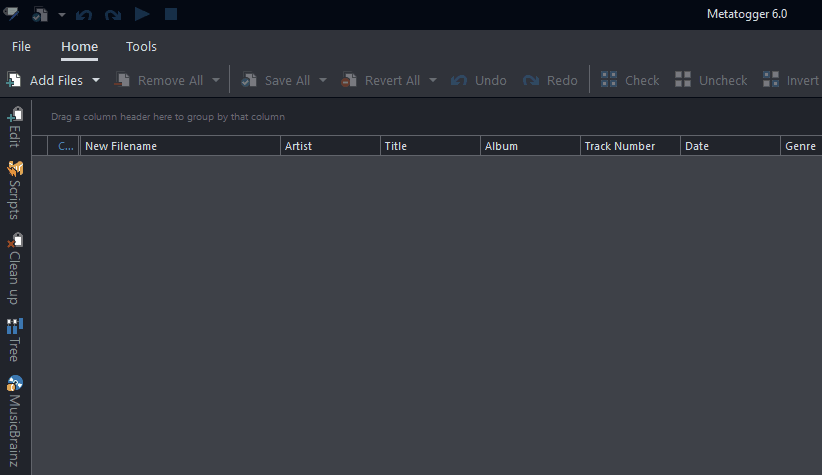The width and height of the screenshot is (822, 475).
Task: Click the quick-access Save icon in the title bar
Action: tap(40, 14)
